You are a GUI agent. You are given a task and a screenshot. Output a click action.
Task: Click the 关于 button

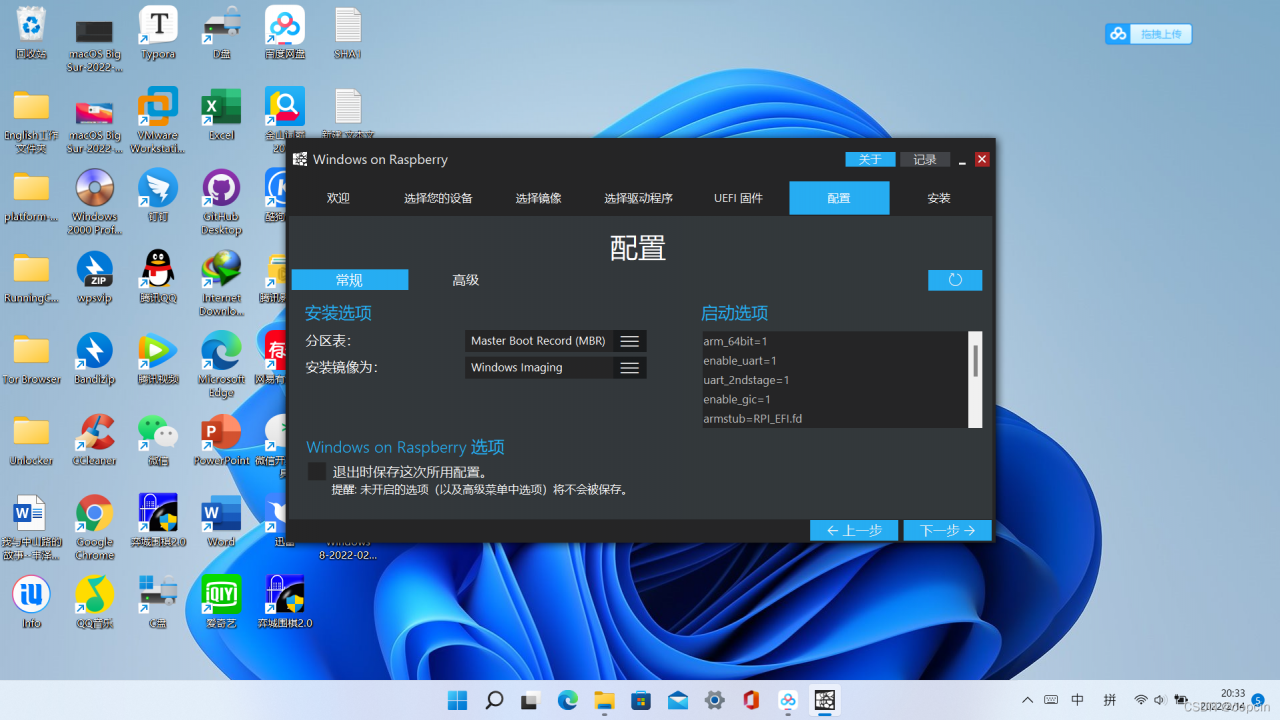tap(870, 159)
